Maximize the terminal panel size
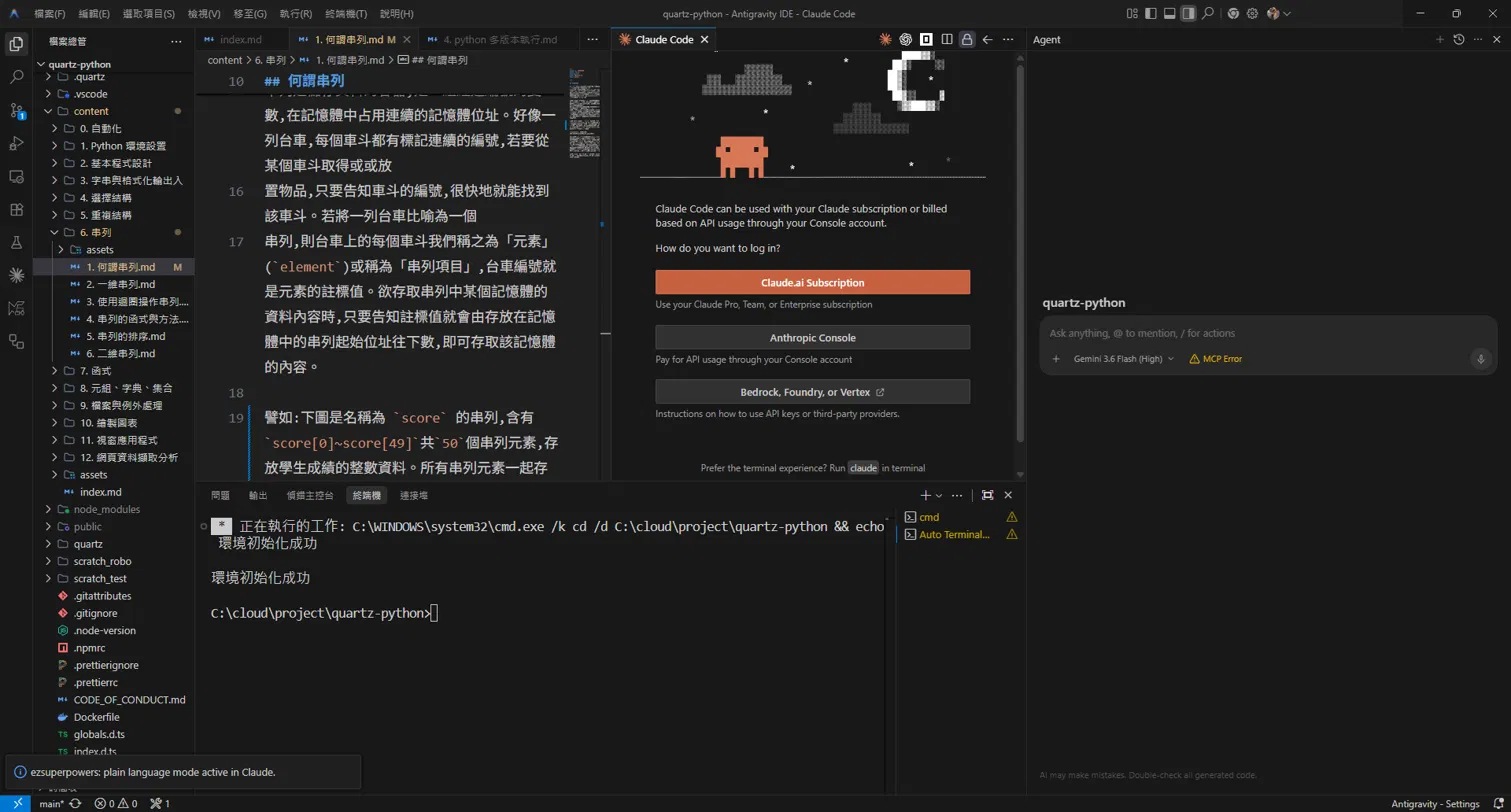The height and width of the screenshot is (812, 1511). coord(987,495)
